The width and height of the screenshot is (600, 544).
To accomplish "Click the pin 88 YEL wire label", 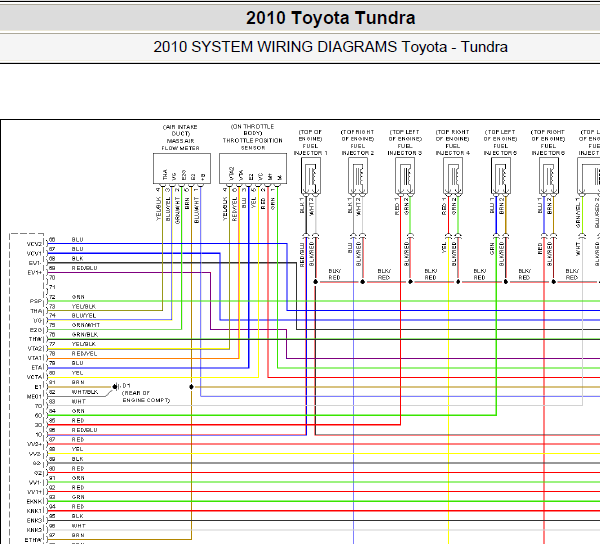I will [x=77, y=449].
